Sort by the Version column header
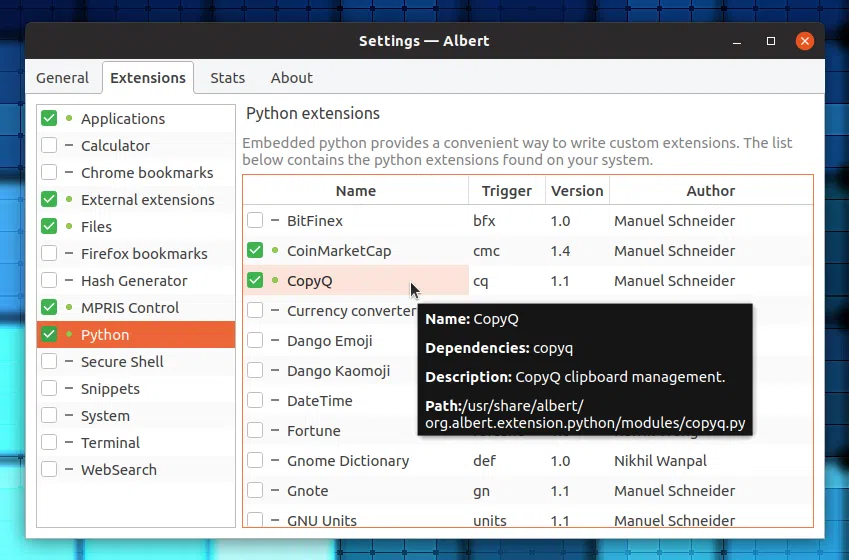This screenshot has height=560, width=849. click(x=577, y=191)
